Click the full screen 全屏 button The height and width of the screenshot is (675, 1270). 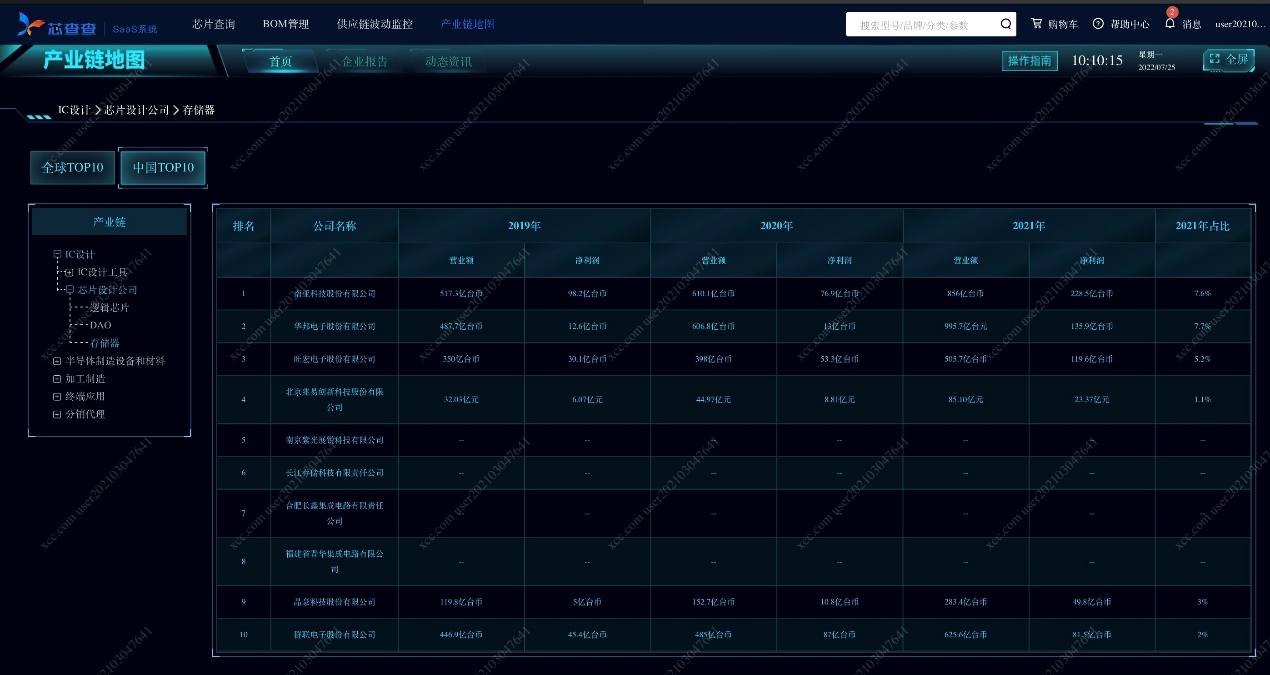tap(1229, 60)
